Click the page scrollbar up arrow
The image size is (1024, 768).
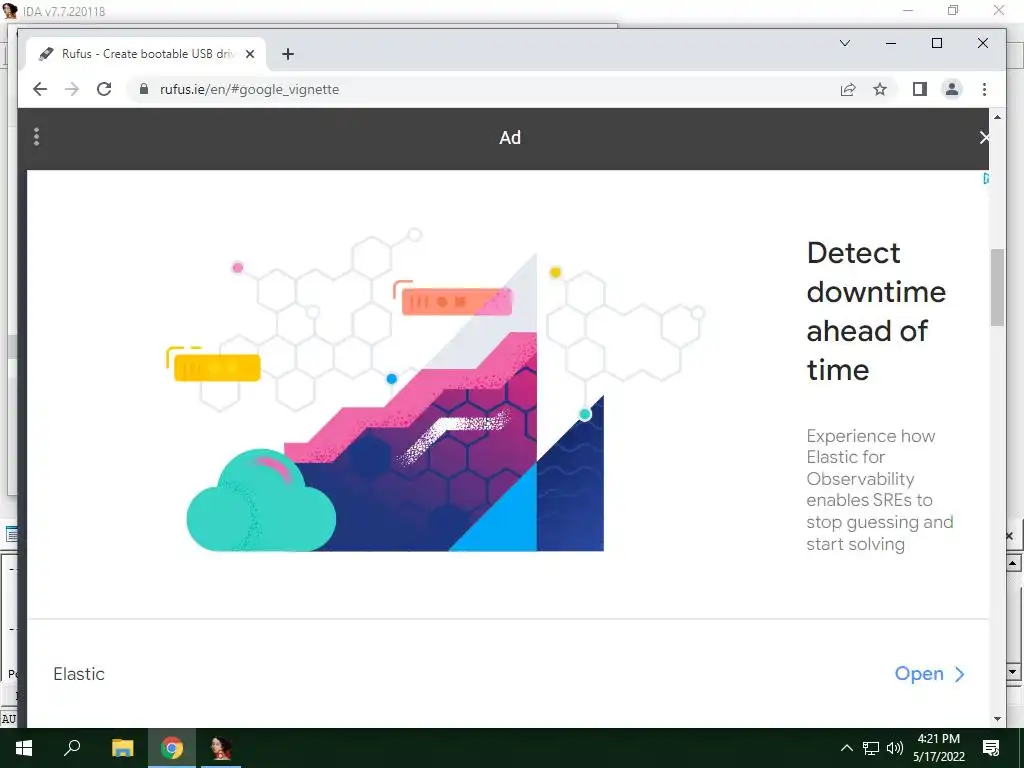997,117
